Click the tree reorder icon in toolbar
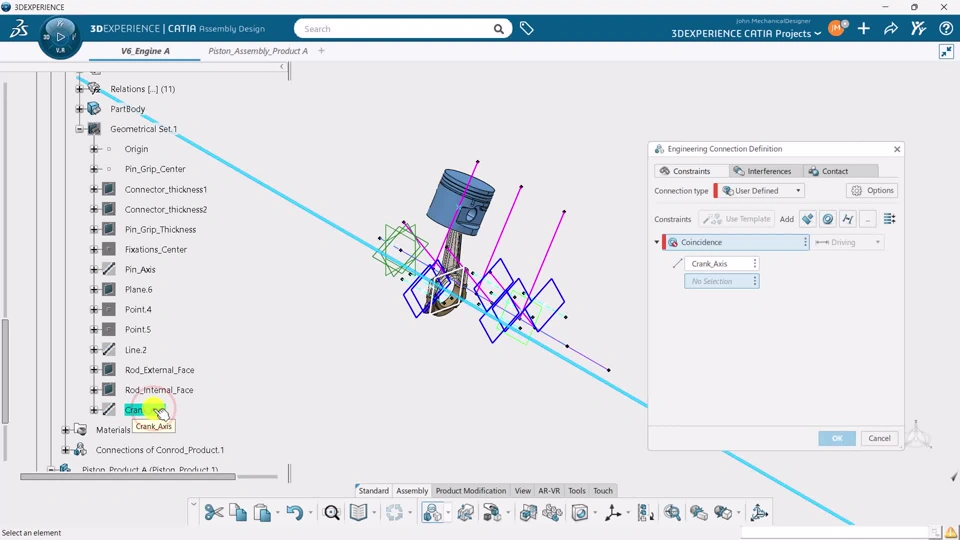960x540 pixels. [x=645, y=512]
